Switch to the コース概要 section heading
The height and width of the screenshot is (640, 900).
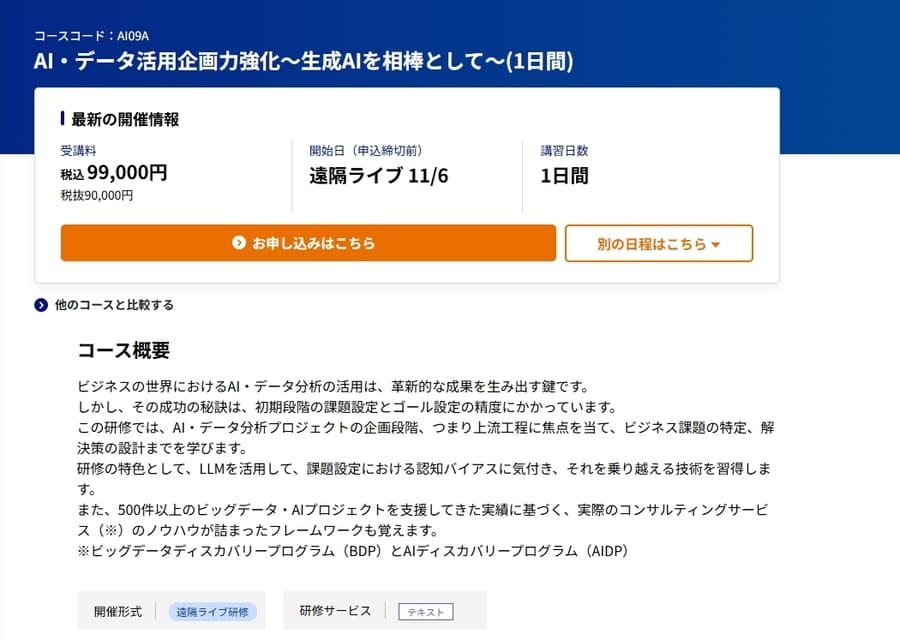123,350
